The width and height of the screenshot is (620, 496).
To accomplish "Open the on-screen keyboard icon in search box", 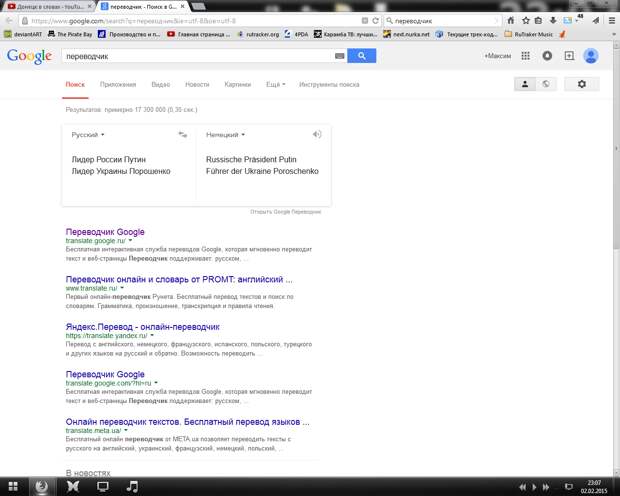I will [x=339, y=56].
